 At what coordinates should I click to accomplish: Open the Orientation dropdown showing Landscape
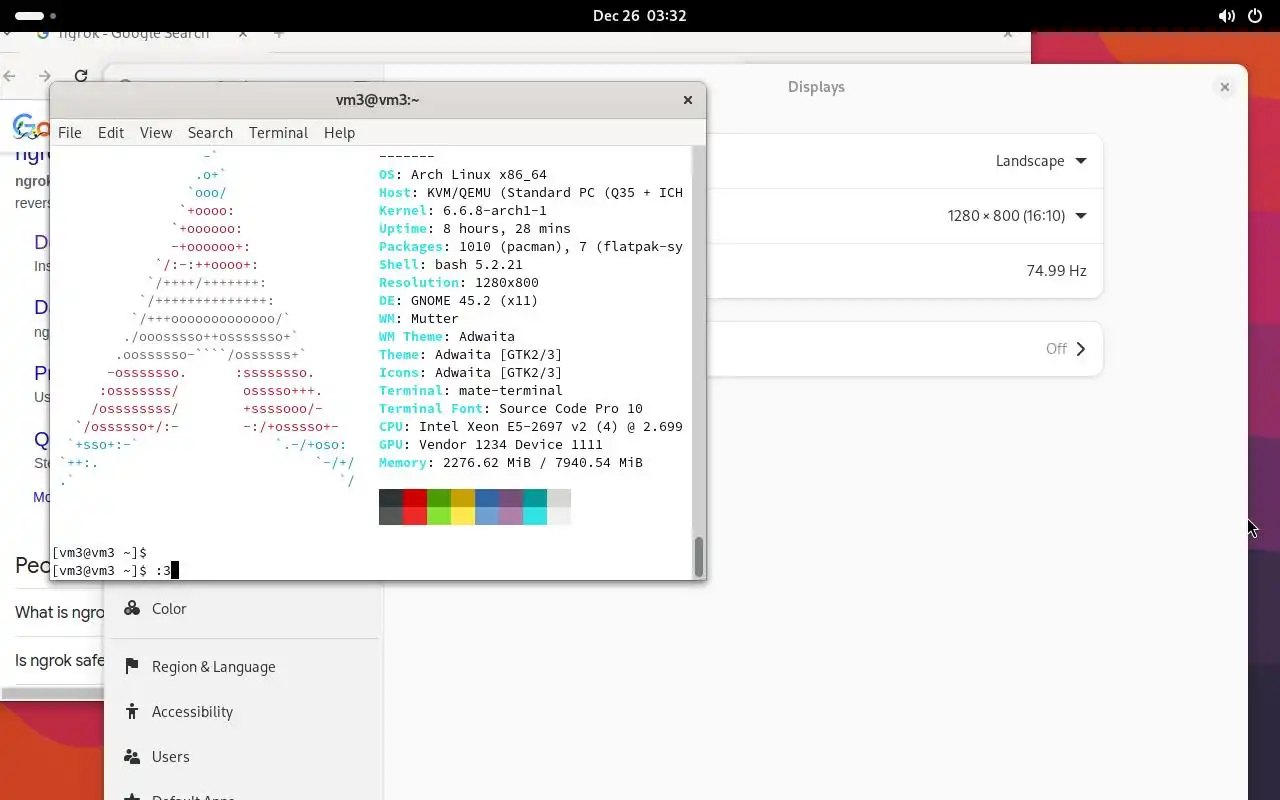1041,161
